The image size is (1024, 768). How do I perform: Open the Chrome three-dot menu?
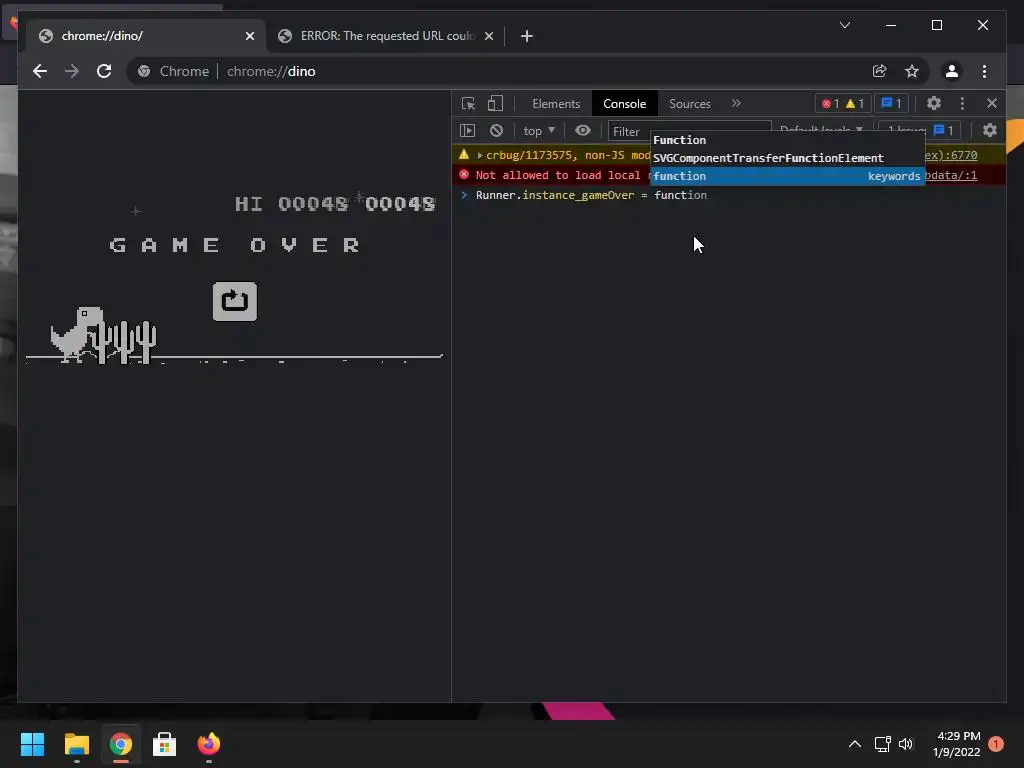coord(984,71)
